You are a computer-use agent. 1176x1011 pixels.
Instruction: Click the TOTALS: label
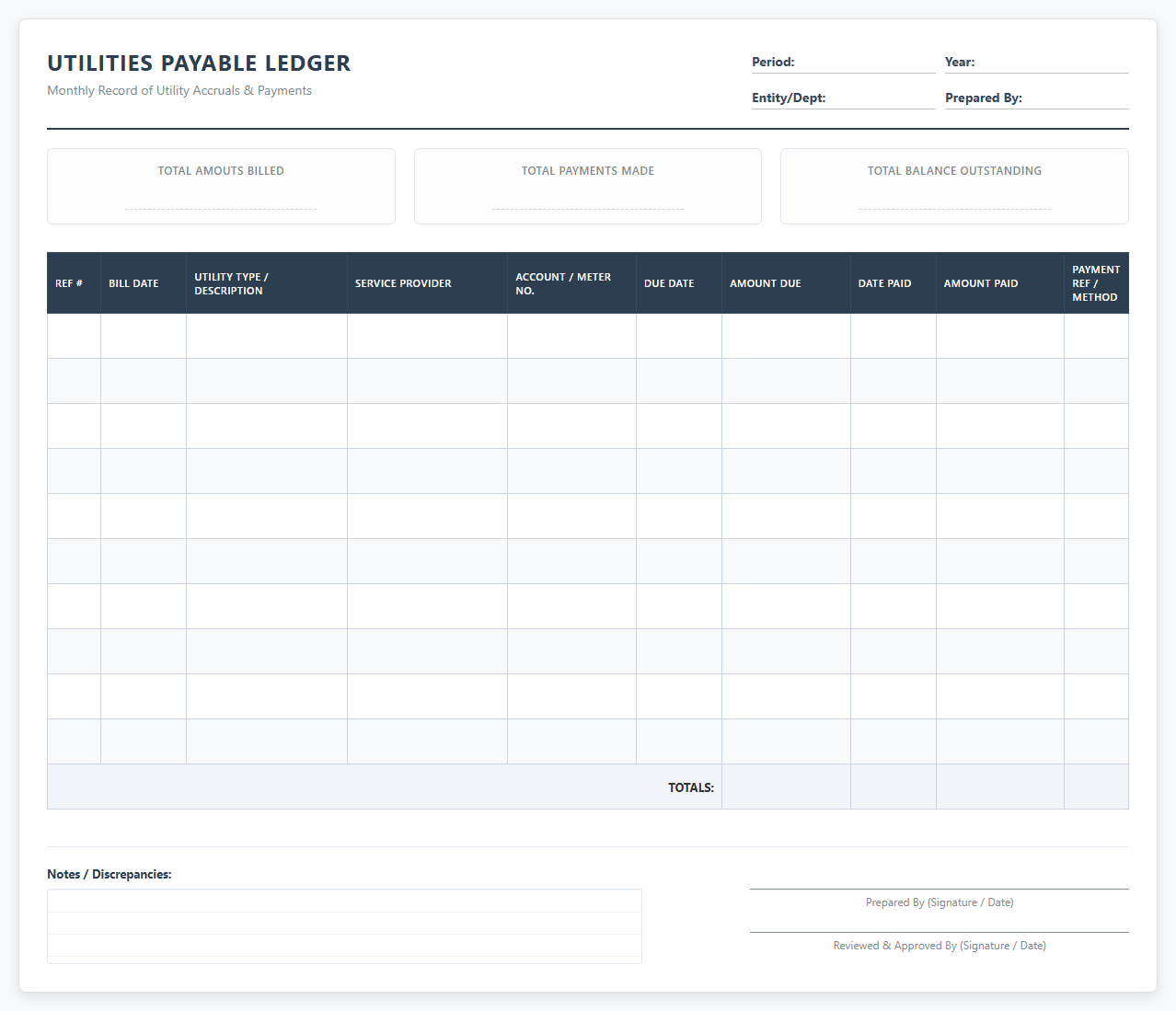click(691, 787)
